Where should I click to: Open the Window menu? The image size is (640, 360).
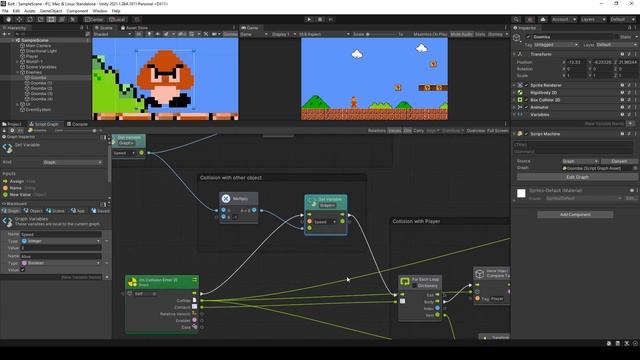(100, 11)
